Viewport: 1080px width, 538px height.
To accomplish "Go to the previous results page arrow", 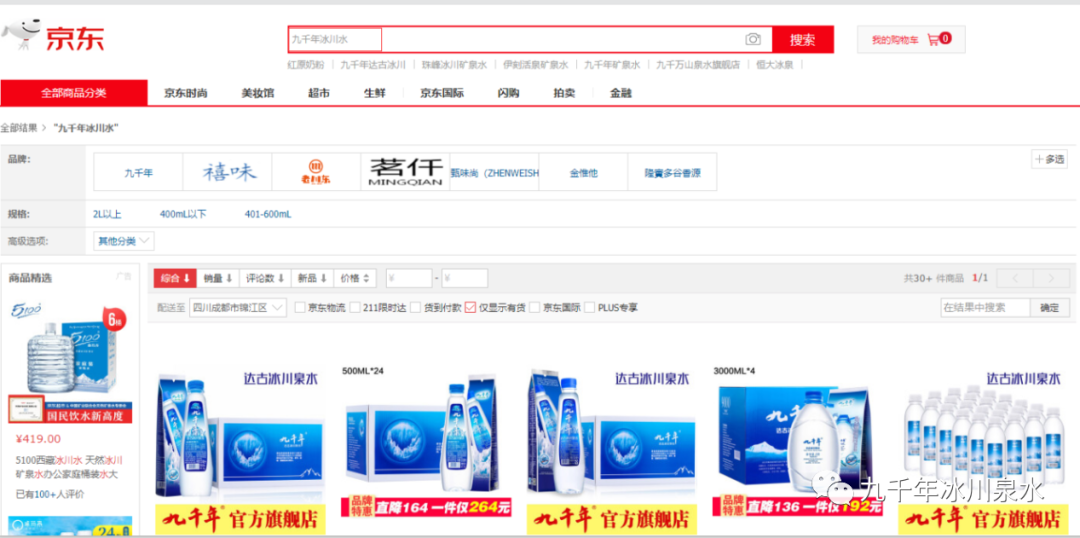I will (1014, 278).
